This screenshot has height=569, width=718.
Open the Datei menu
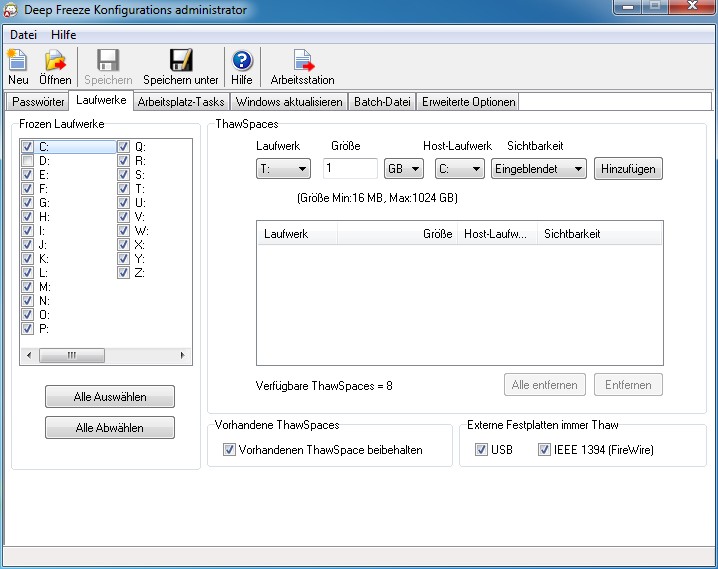[x=23, y=35]
